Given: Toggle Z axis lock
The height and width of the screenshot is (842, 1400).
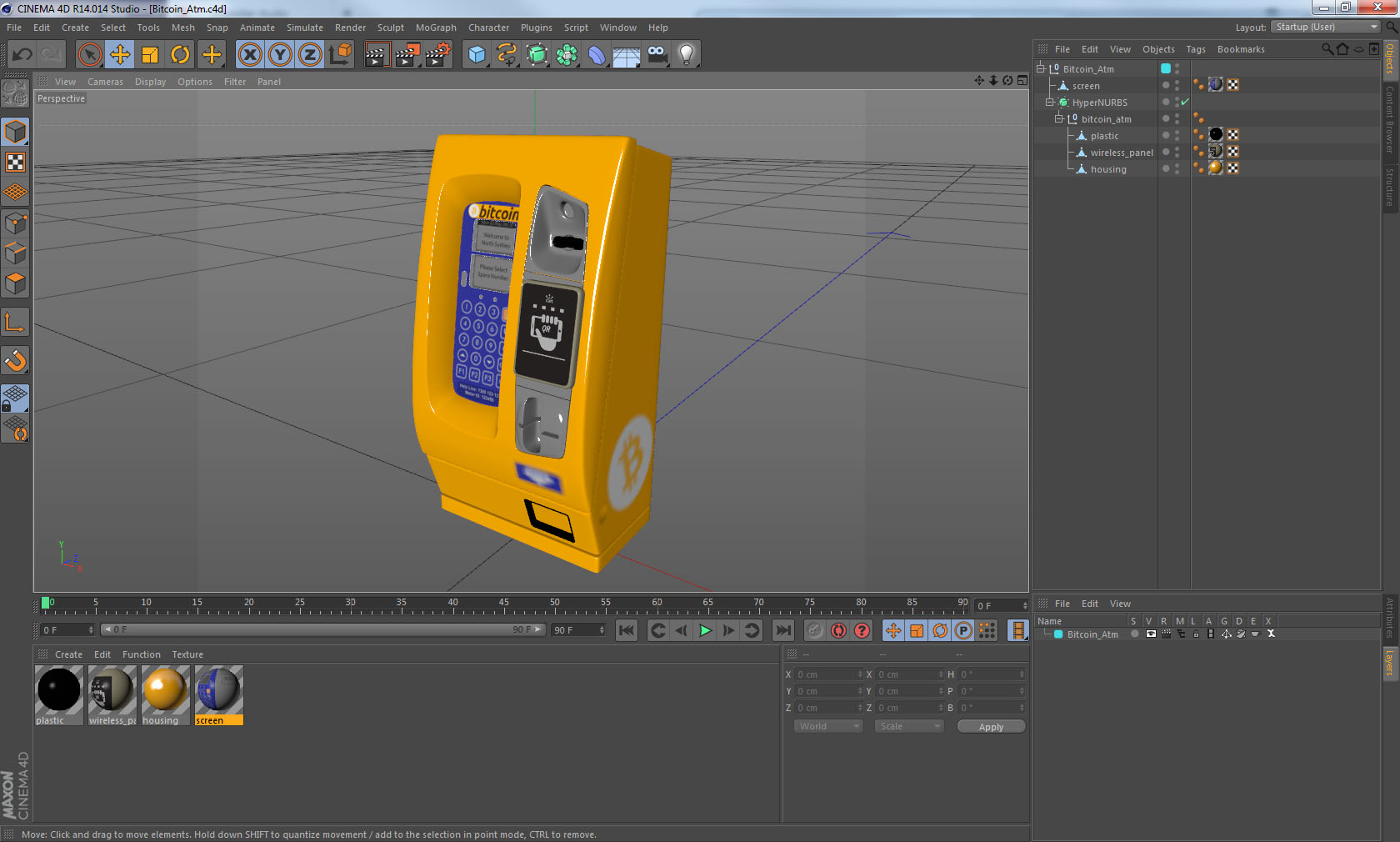Looking at the screenshot, I should click(x=310, y=55).
